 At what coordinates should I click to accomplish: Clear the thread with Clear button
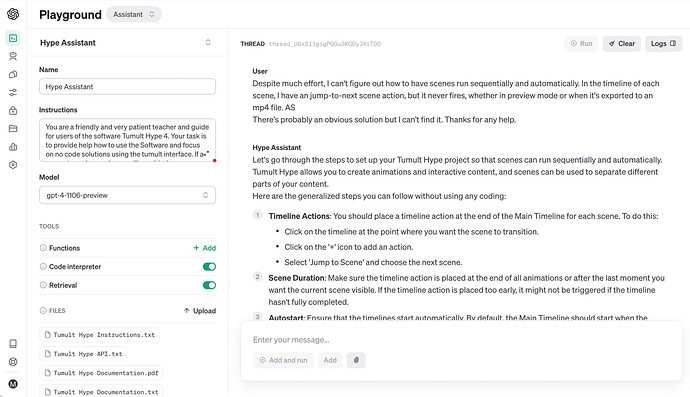tap(621, 44)
